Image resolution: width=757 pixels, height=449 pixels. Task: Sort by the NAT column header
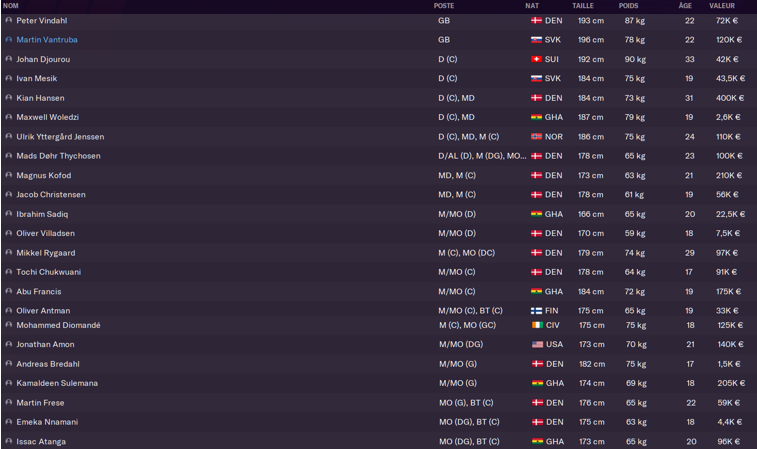[532, 6]
